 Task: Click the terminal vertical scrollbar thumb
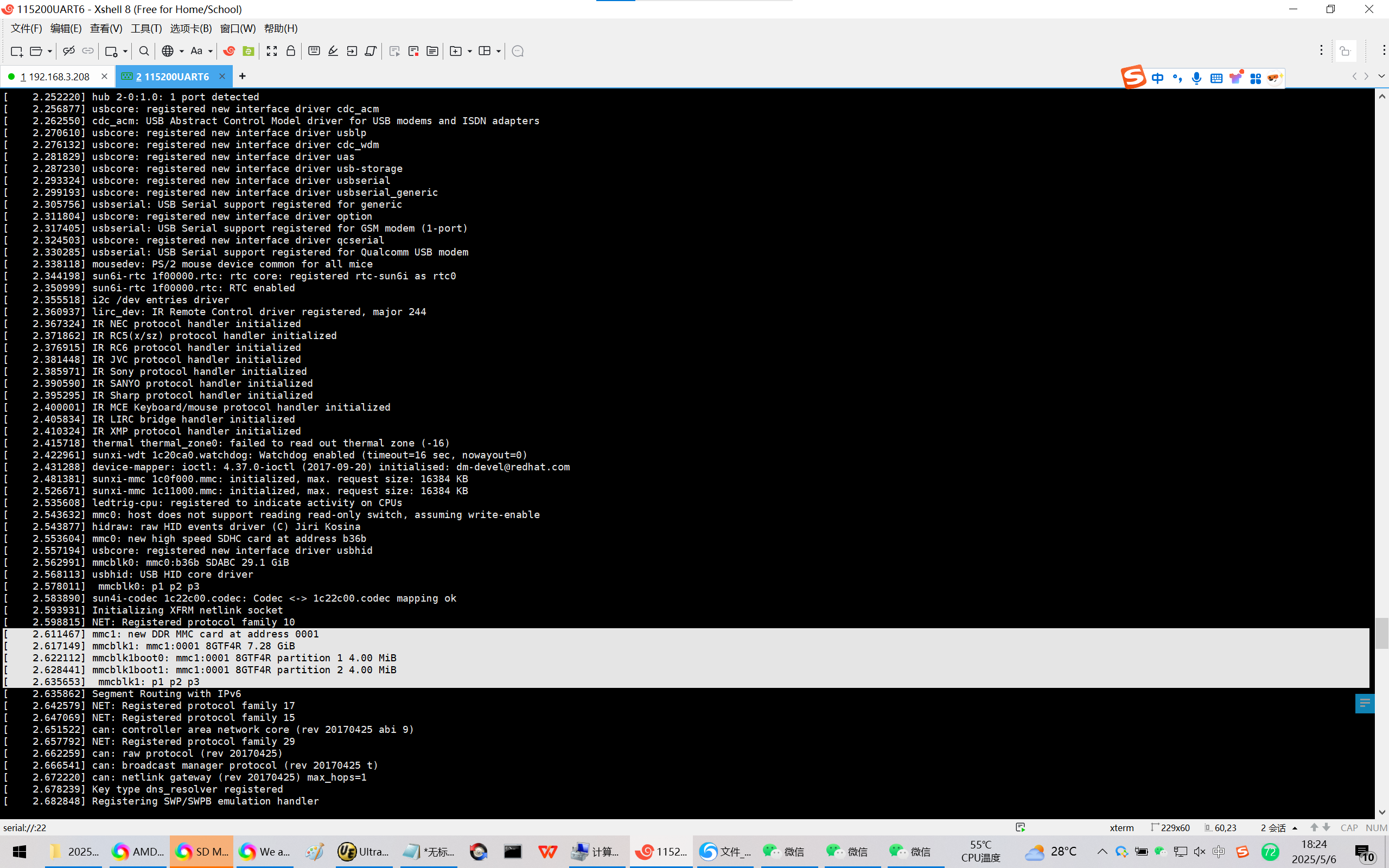(x=1381, y=633)
